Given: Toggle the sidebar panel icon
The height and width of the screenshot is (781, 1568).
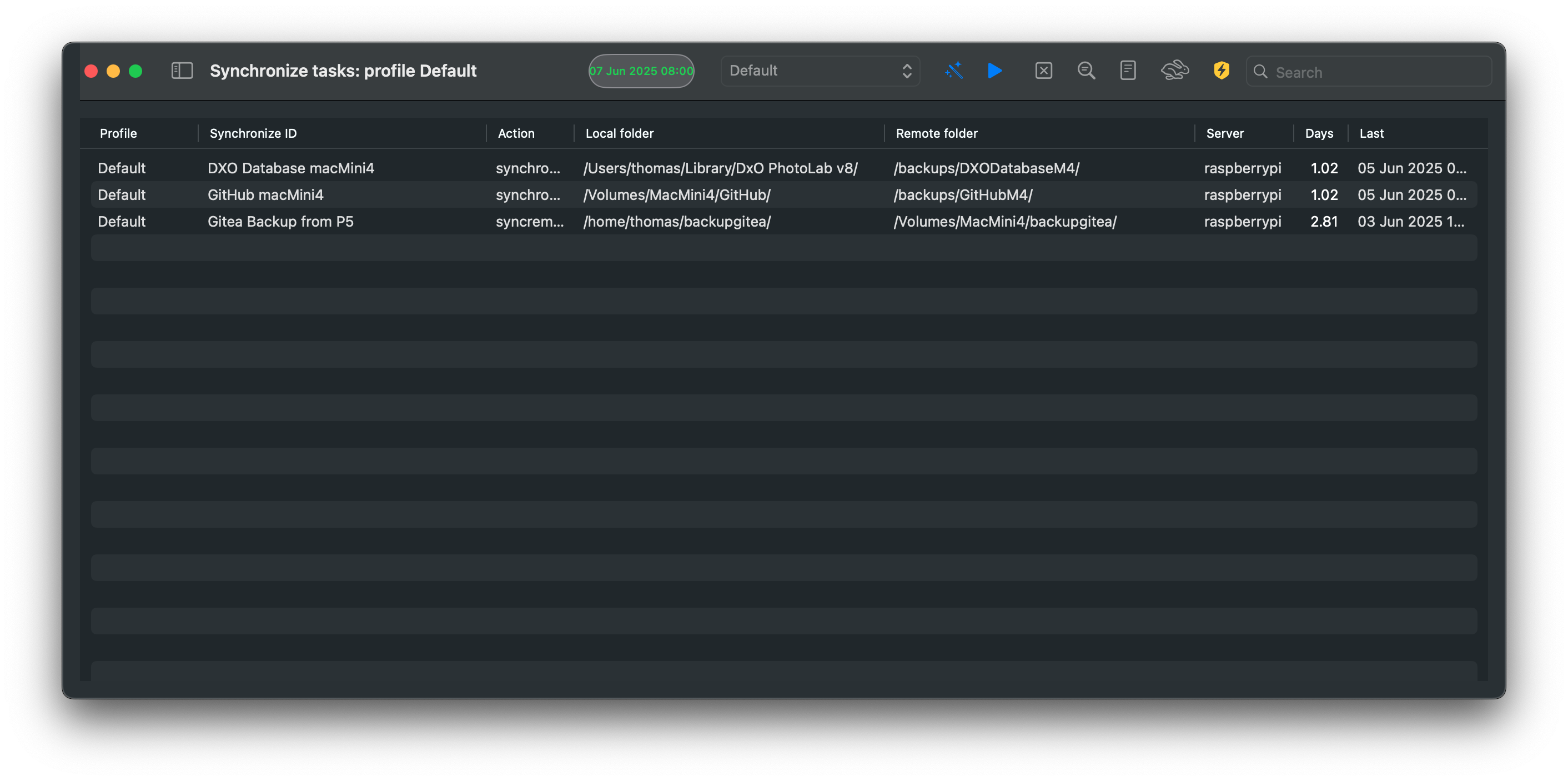Looking at the screenshot, I should pos(182,71).
